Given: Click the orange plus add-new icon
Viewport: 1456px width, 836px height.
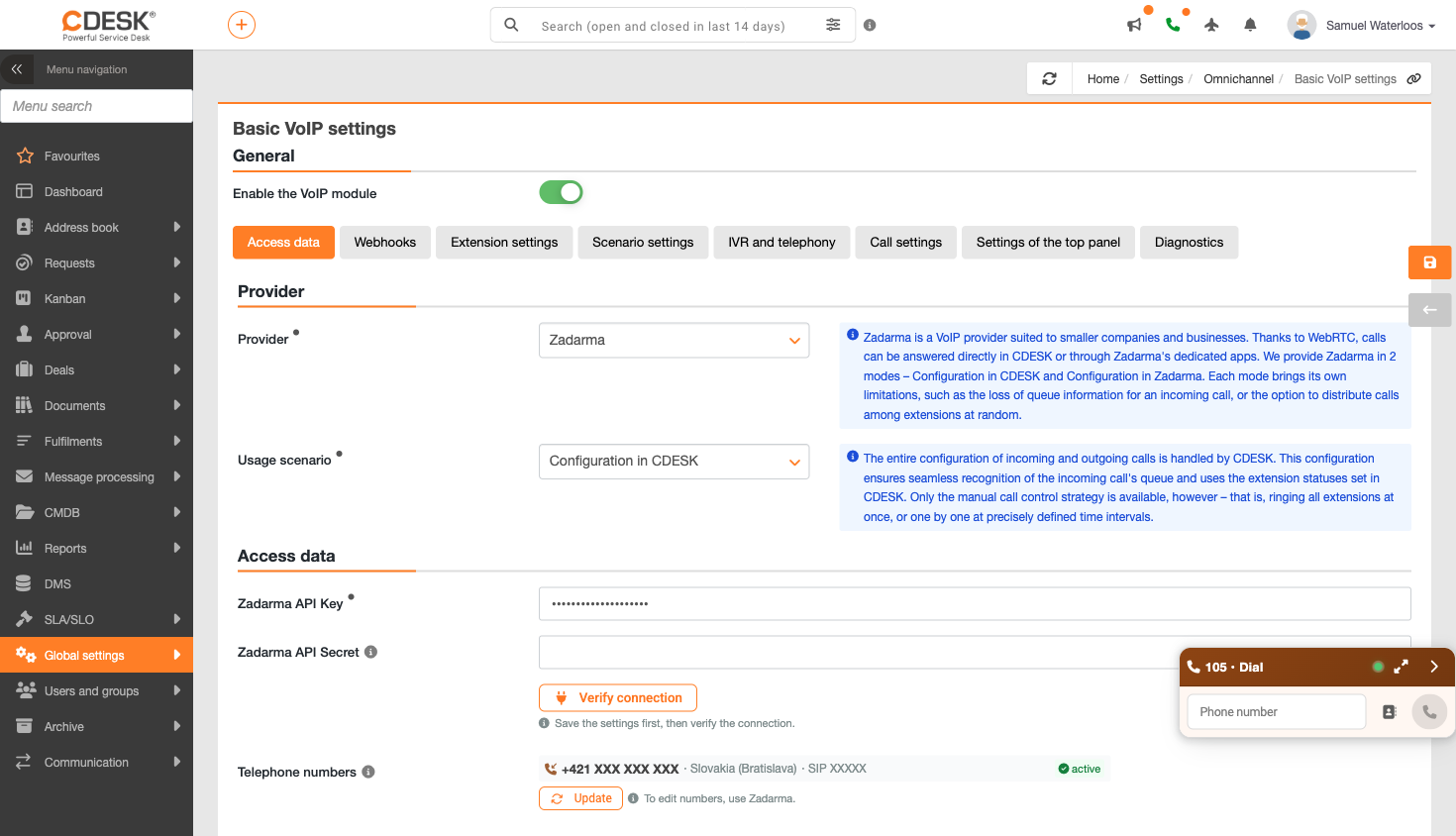Looking at the screenshot, I should (241, 25).
